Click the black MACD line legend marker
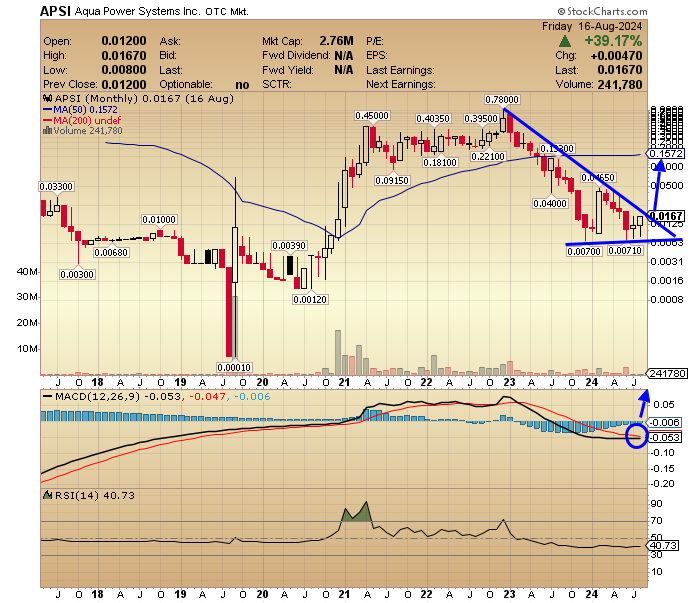The image size is (700, 603). [x=47, y=396]
